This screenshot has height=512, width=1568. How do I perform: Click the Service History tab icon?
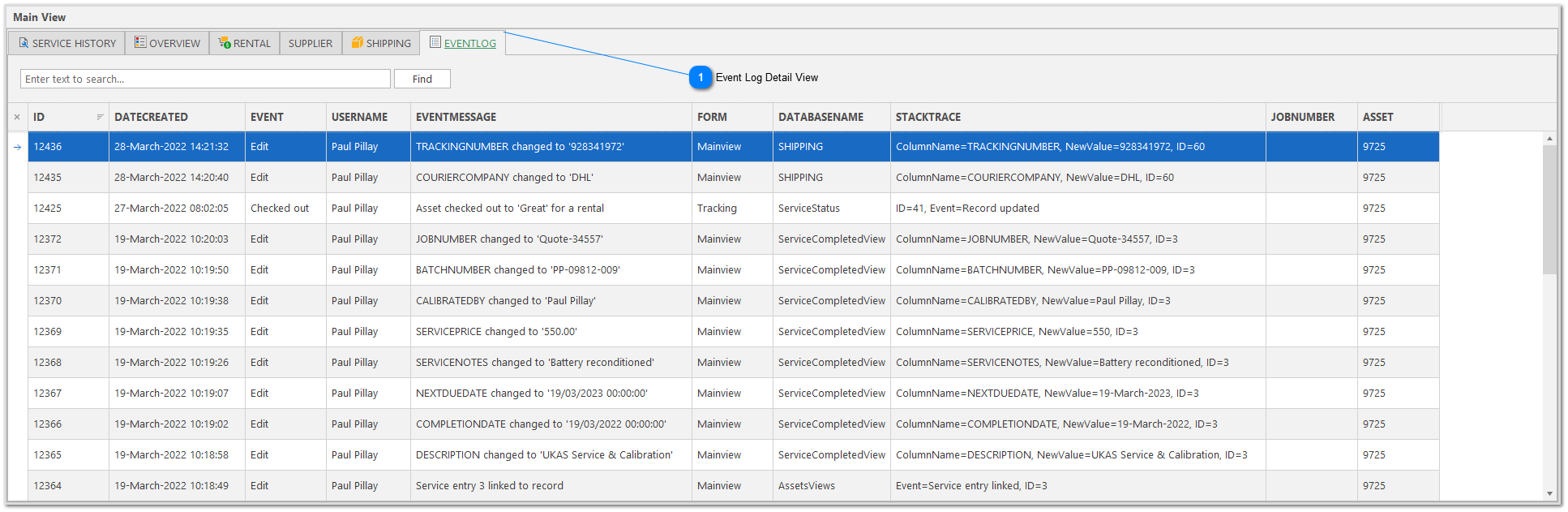click(x=24, y=43)
